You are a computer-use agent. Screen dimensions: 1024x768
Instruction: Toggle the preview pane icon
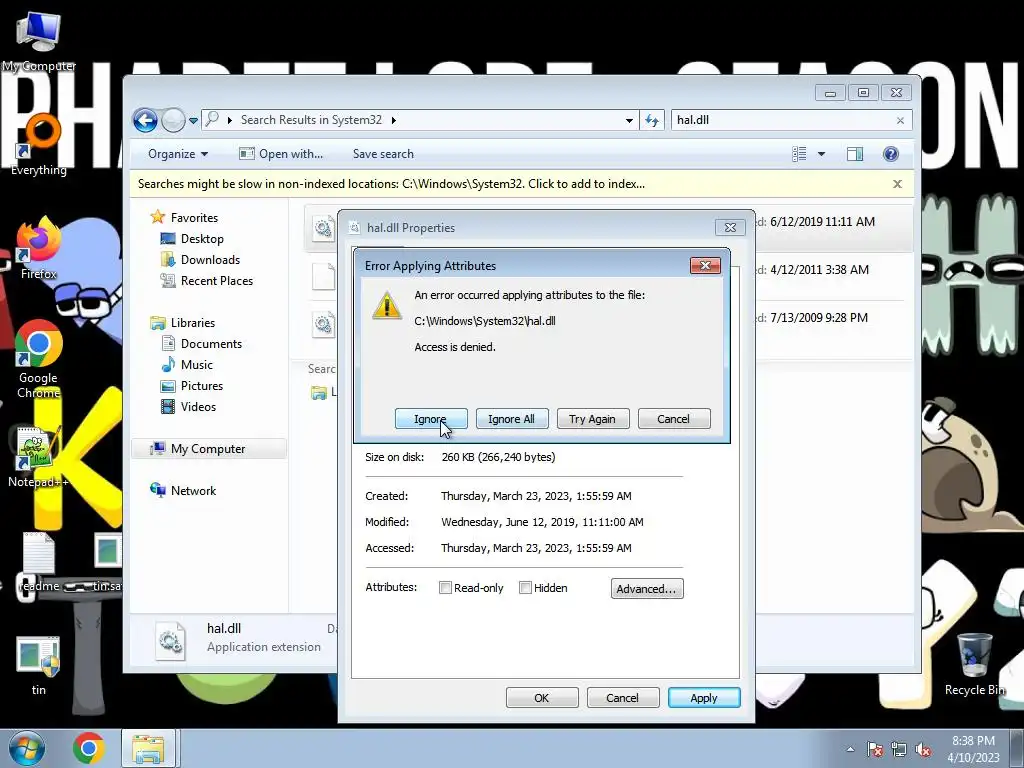pyautogui.click(x=855, y=154)
